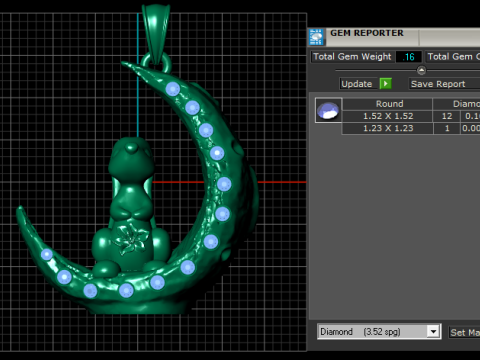This screenshot has width=480, height=360.
Task: Click the Gem Reporter panel icon
Action: point(316,37)
